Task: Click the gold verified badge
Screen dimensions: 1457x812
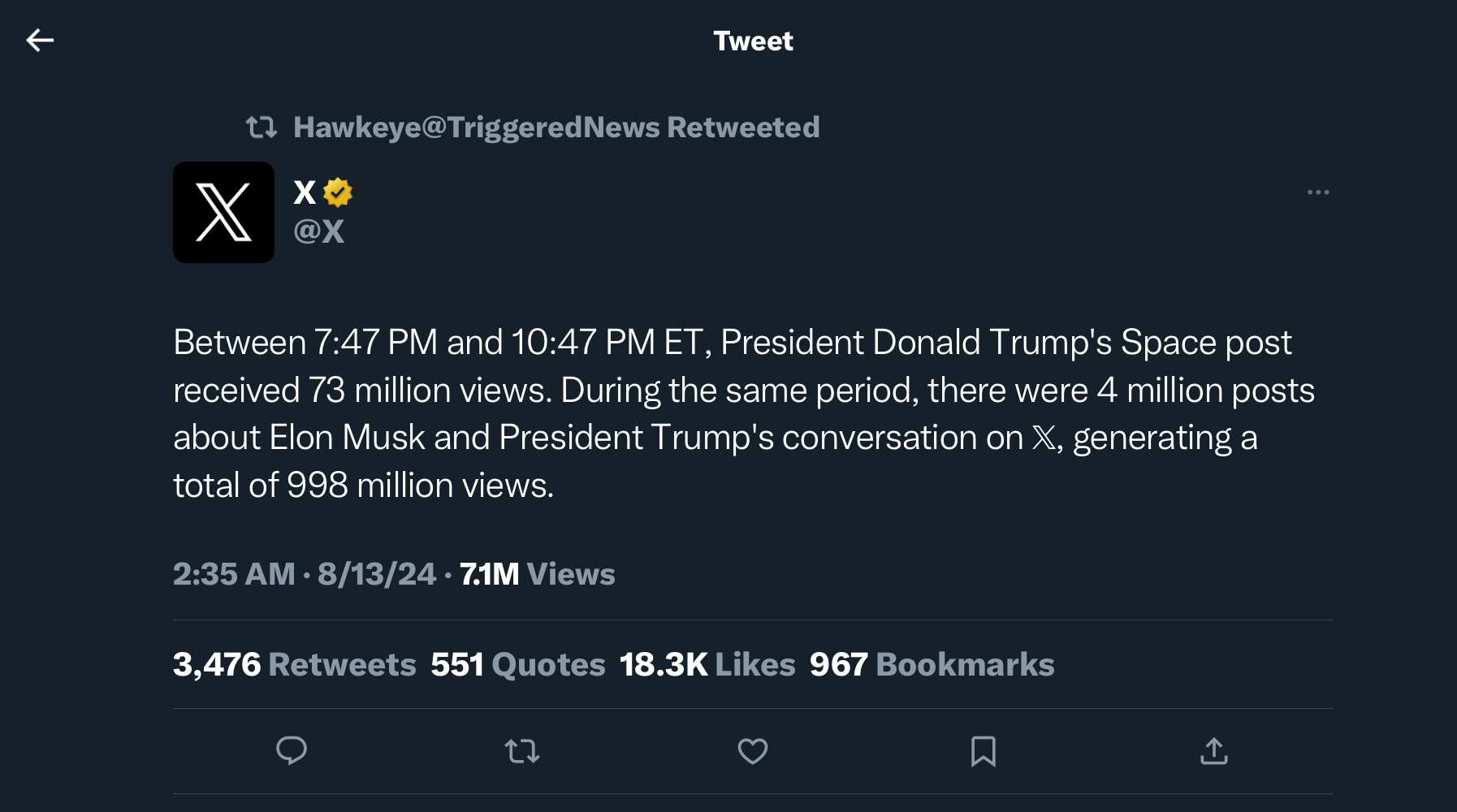Action: tap(337, 192)
